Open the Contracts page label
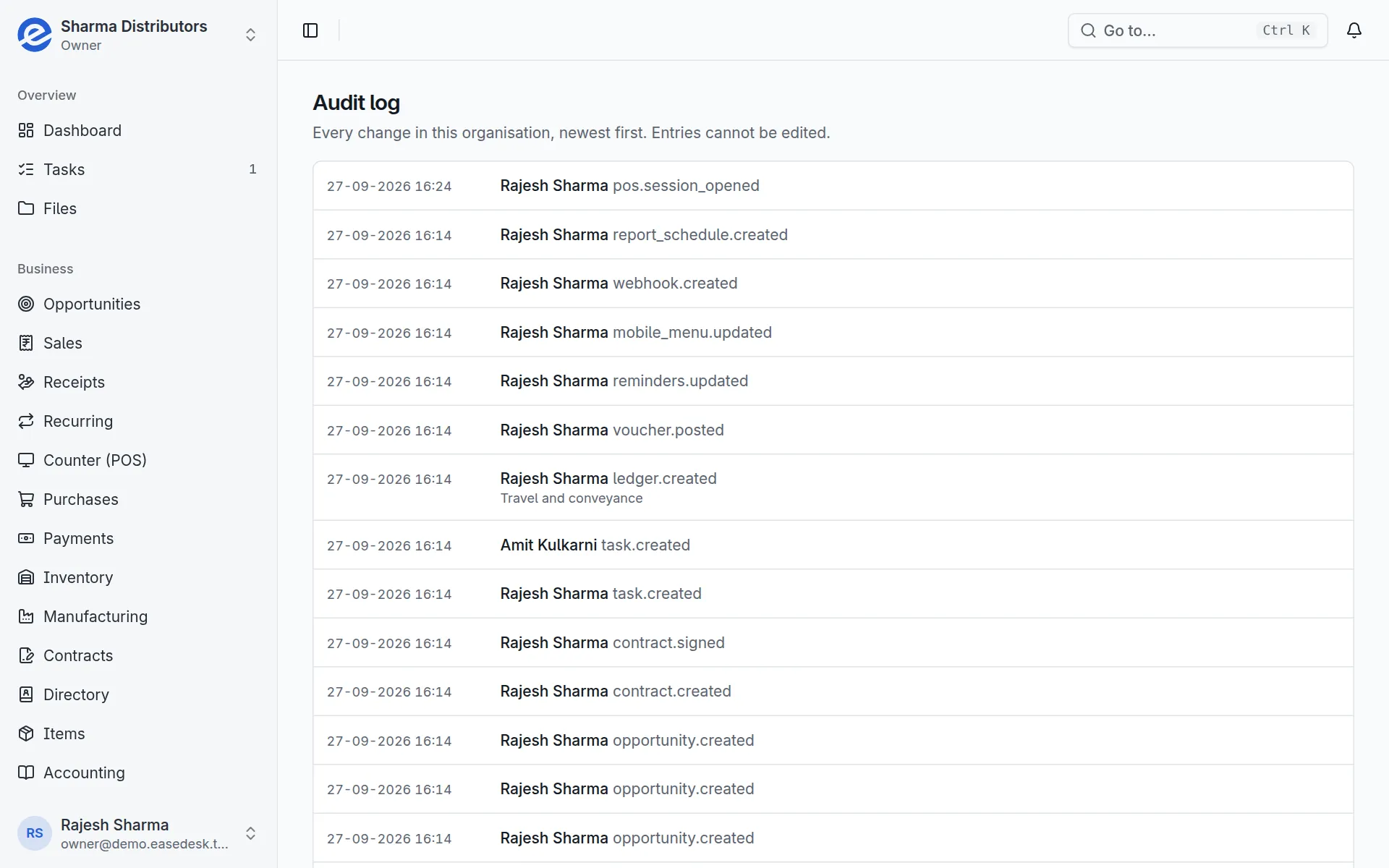 click(78, 655)
